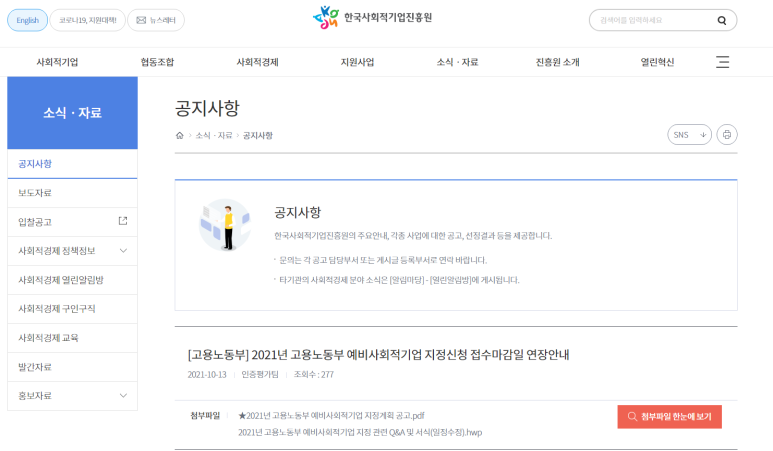
Task: Click into the search input field
Action: 653,20
